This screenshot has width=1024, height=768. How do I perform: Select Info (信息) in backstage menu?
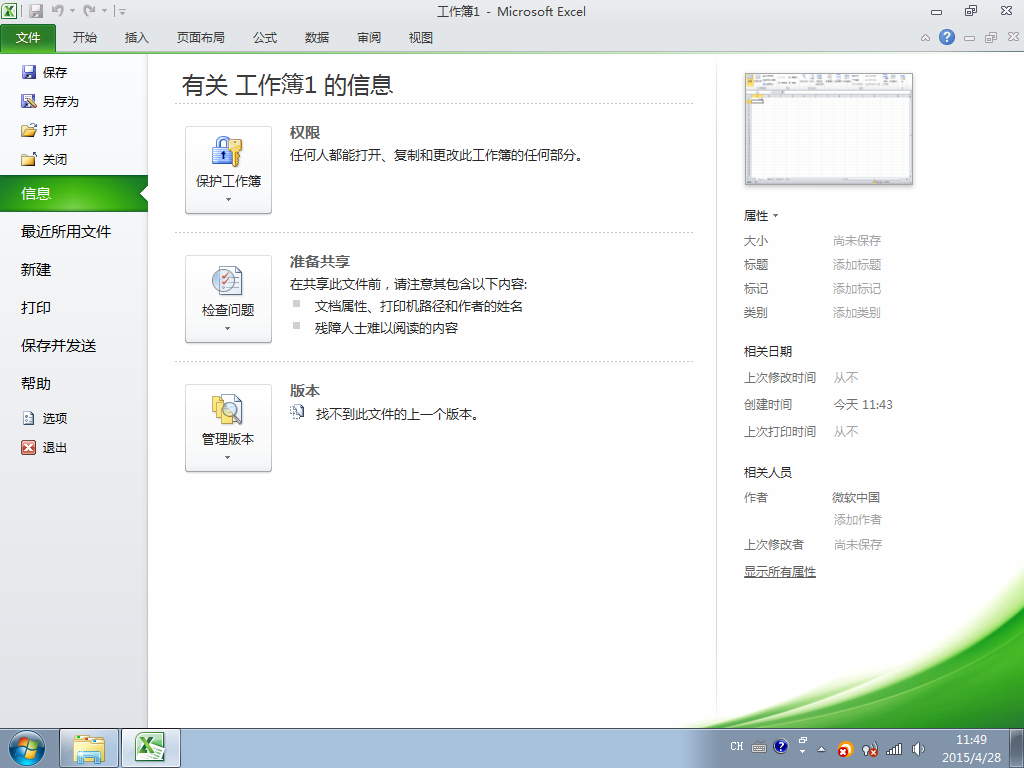[74, 193]
